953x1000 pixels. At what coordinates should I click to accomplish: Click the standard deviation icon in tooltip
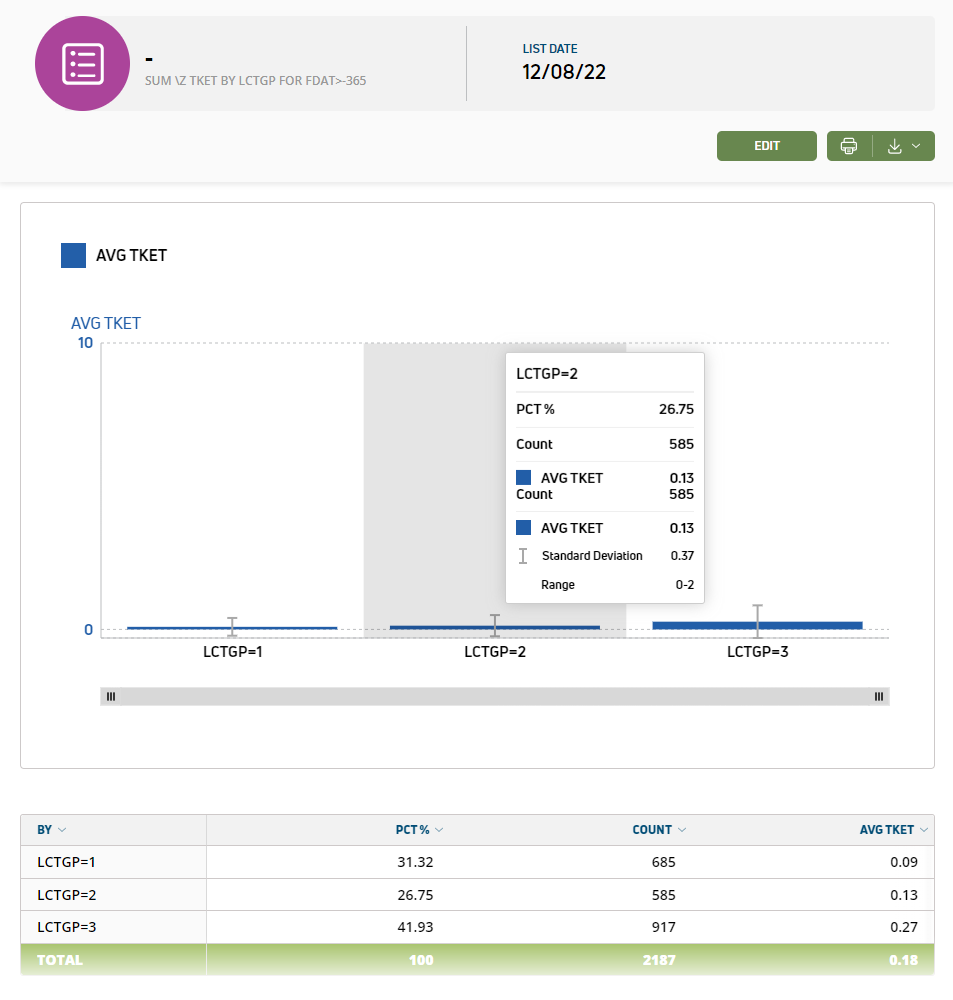(523, 556)
